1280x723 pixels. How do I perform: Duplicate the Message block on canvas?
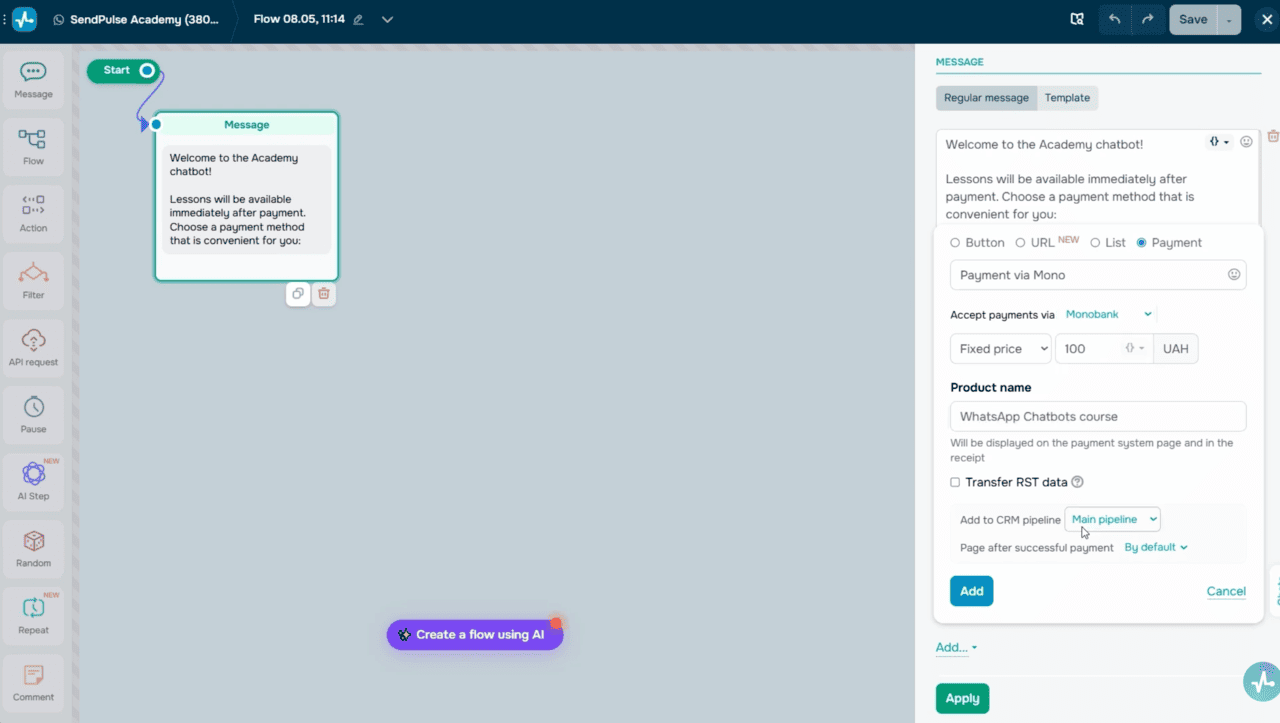[x=297, y=294]
